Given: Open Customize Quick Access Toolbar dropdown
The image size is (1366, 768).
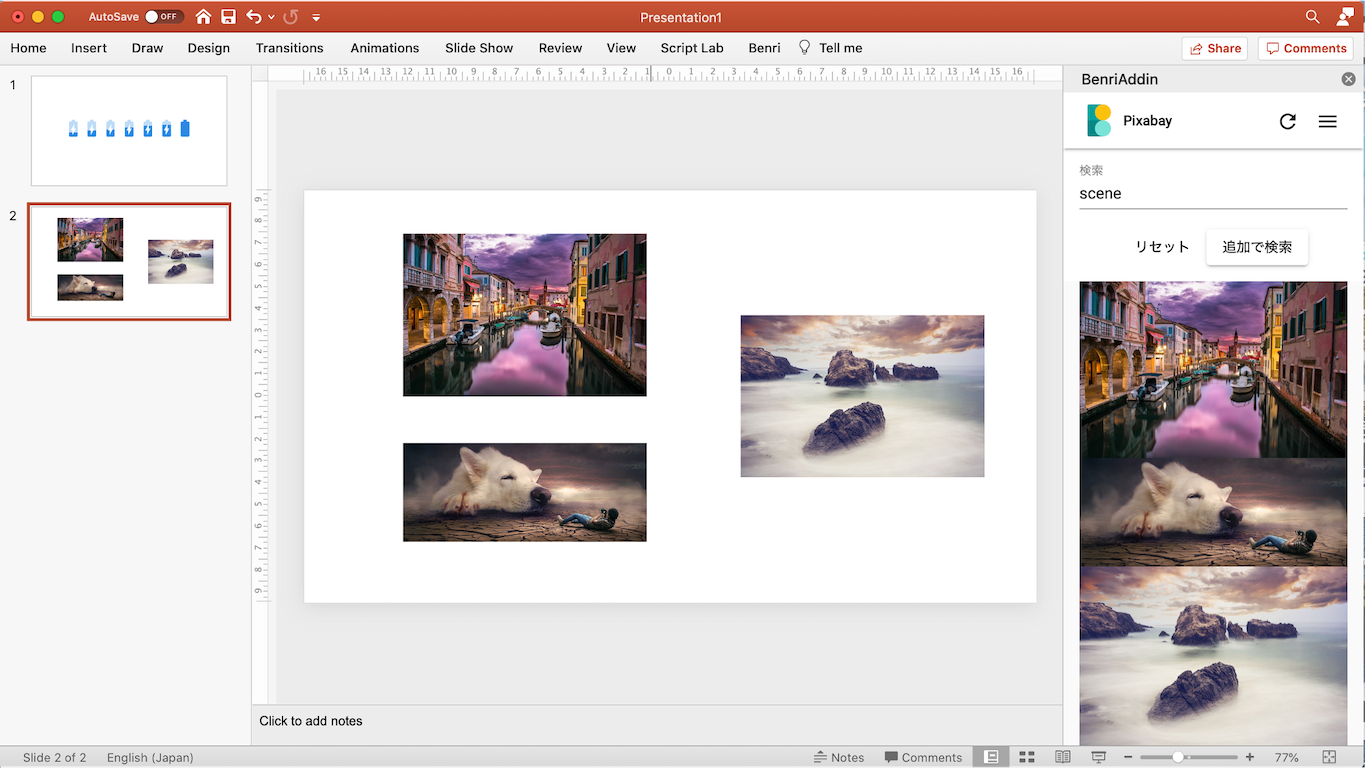Looking at the screenshot, I should [316, 18].
